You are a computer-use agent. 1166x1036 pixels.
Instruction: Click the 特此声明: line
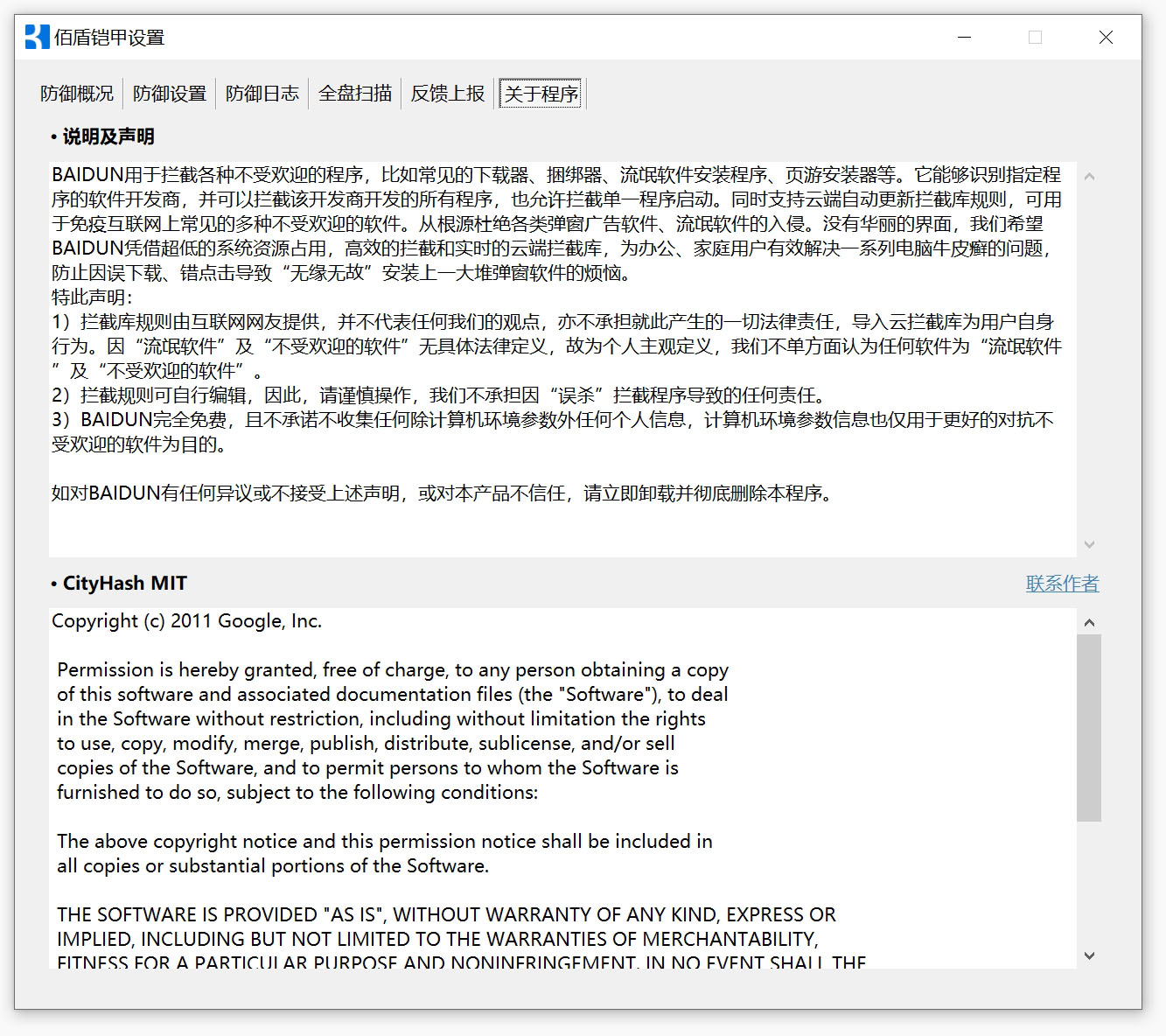[x=92, y=297]
